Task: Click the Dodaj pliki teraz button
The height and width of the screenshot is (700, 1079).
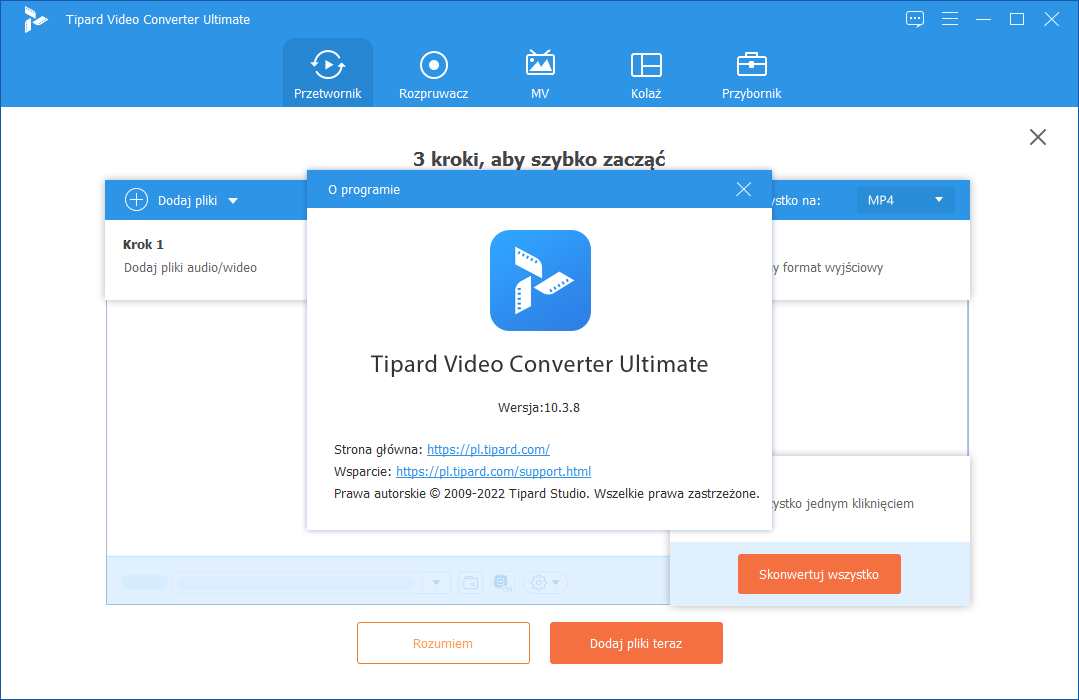Action: click(x=636, y=643)
